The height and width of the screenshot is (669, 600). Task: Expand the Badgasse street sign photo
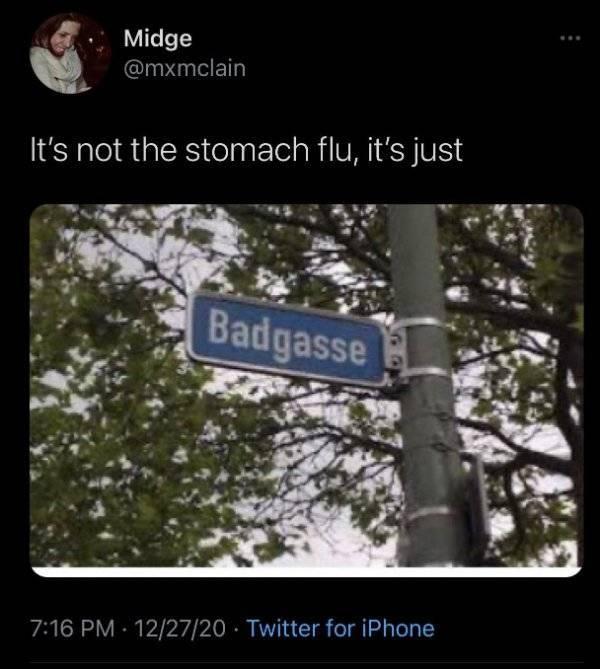click(x=306, y=390)
